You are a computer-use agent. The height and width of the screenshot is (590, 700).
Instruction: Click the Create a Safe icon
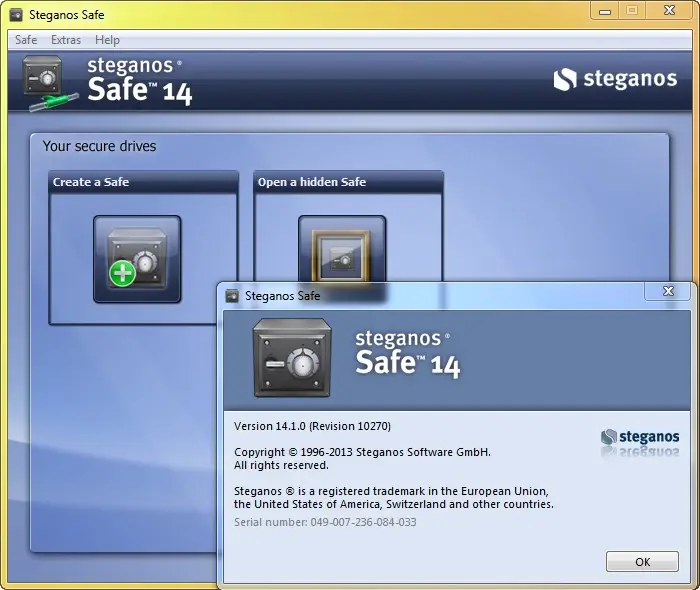pyautogui.click(x=137, y=259)
